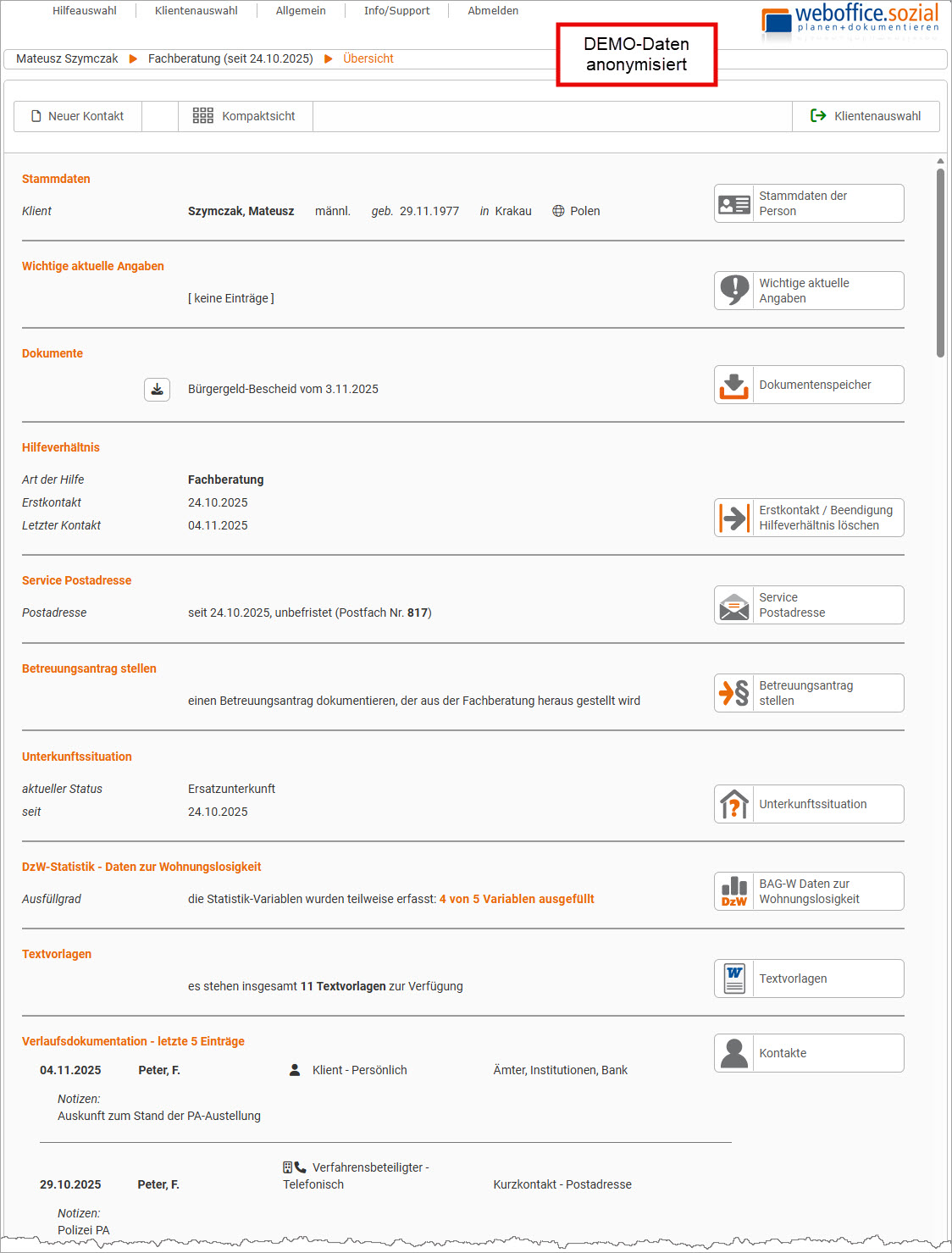
Task: Open the Hilfeauswahl menu
Action: (x=84, y=11)
